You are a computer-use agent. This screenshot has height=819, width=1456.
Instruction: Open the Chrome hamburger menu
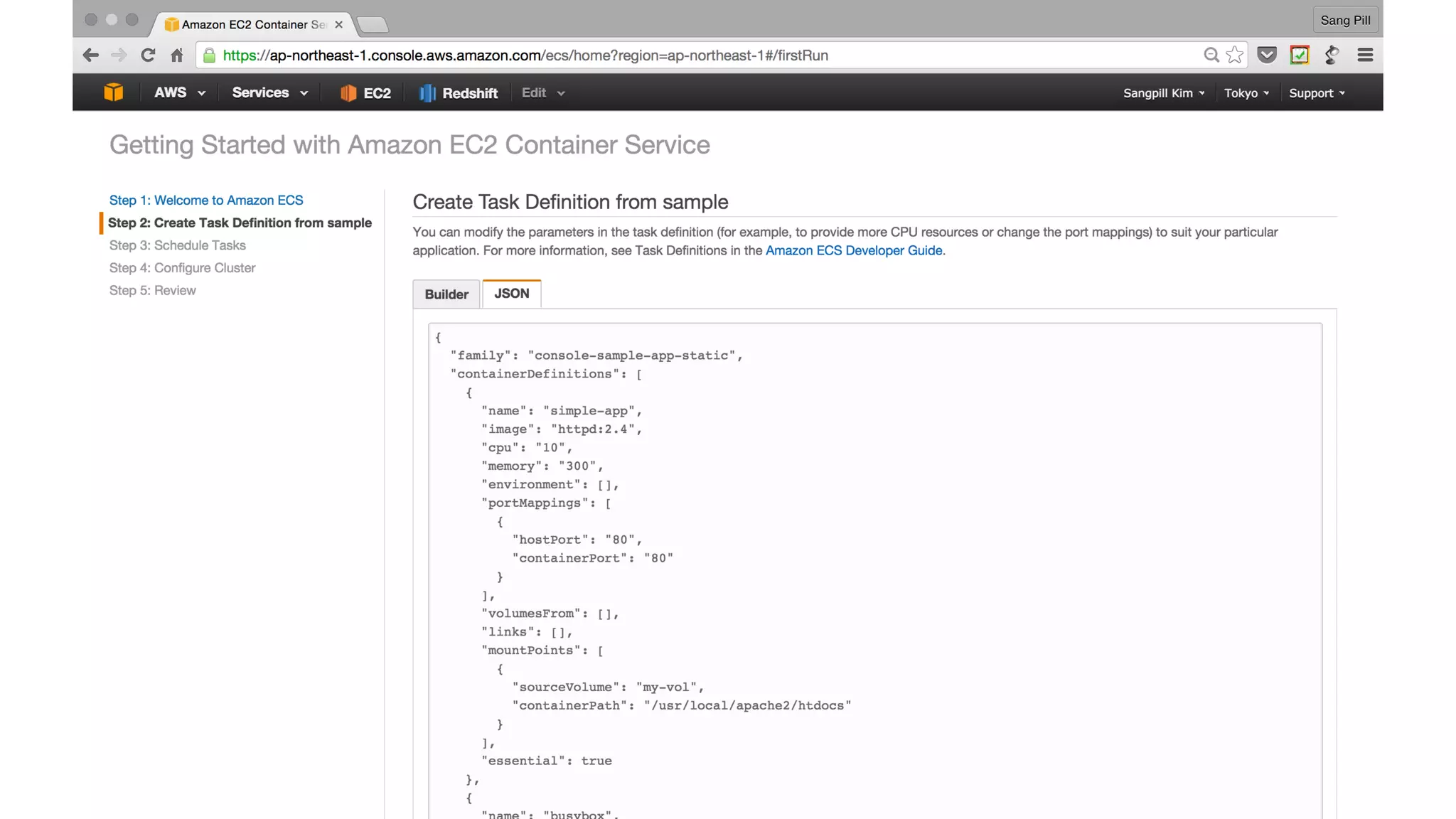click(x=1365, y=55)
